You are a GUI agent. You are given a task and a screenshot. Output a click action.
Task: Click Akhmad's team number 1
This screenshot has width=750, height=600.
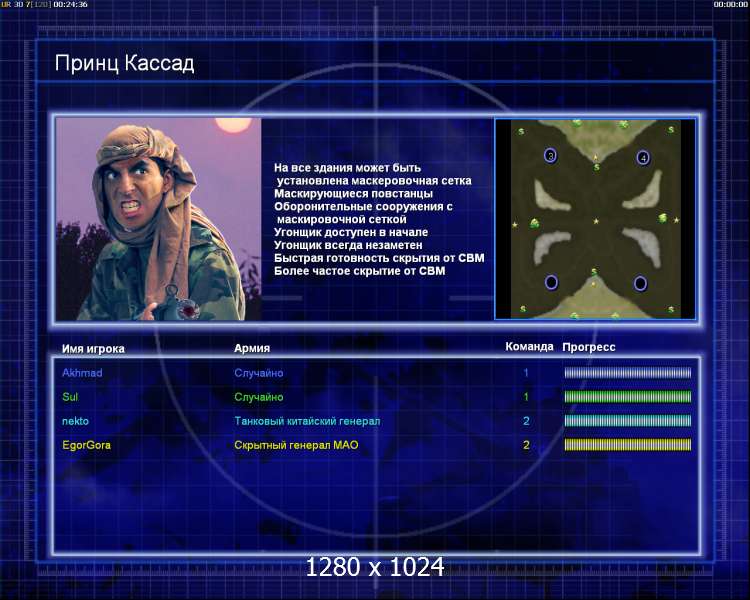pos(526,373)
